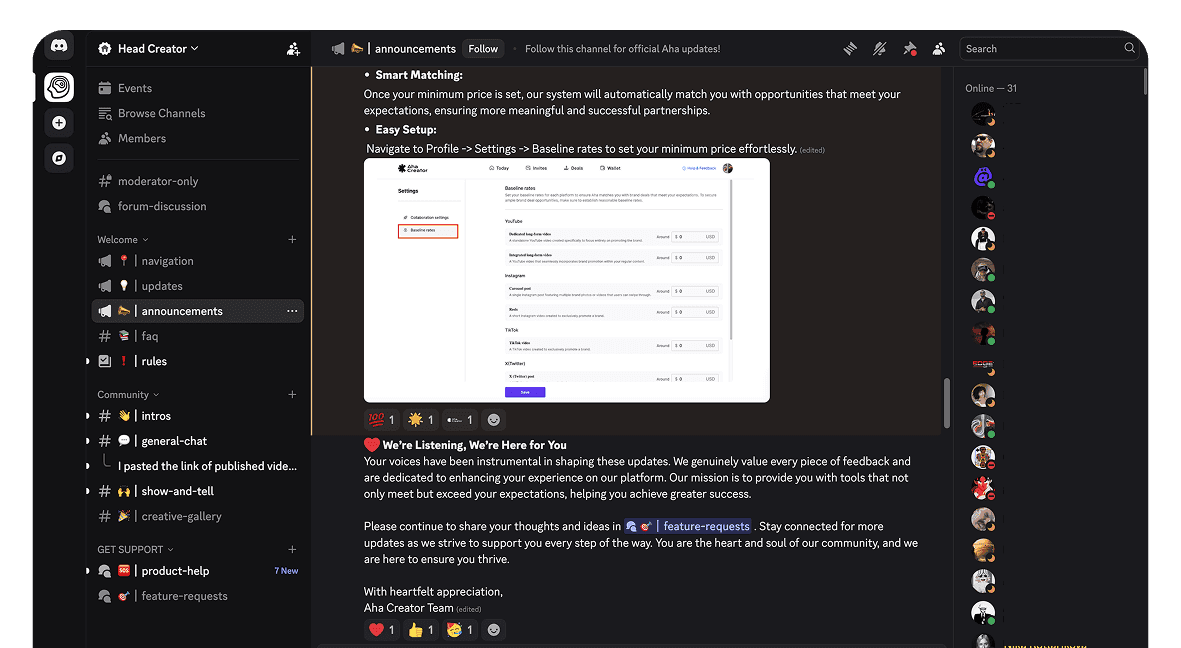Click the Follow button in channel header
Image resolution: width=1181 pixels, height=648 pixels.
483,49
